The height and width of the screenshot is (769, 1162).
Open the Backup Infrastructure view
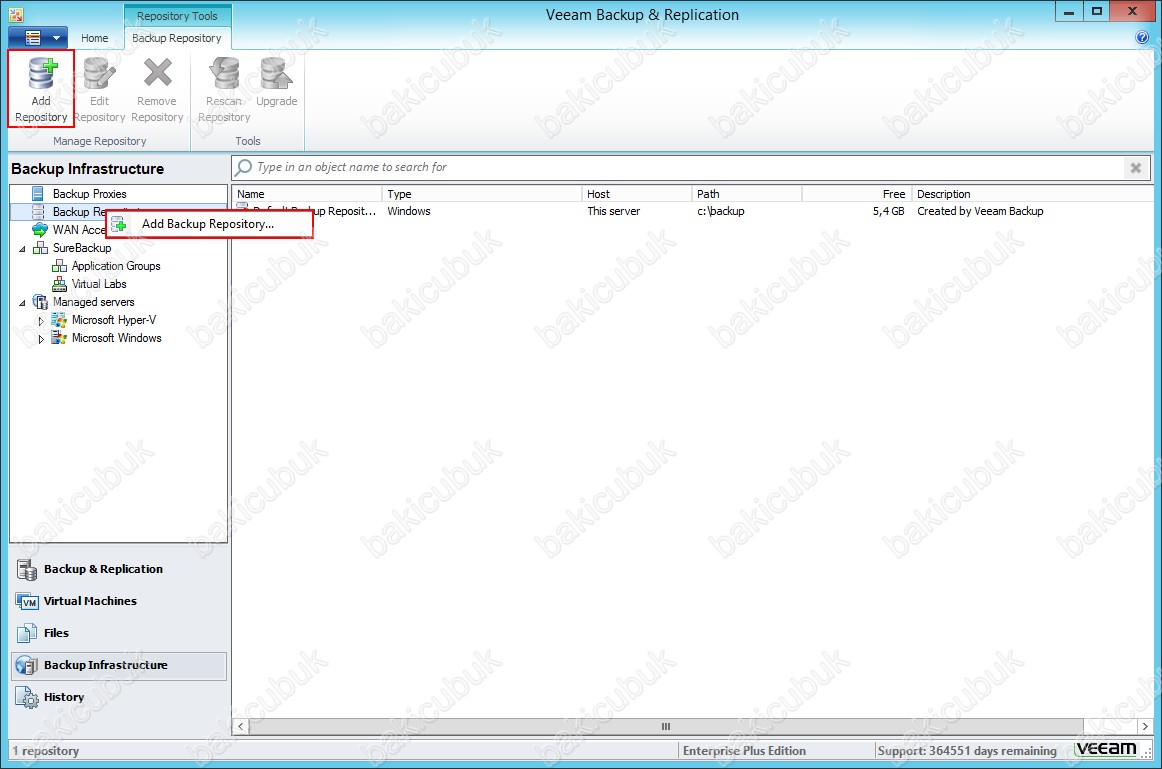click(x=119, y=665)
